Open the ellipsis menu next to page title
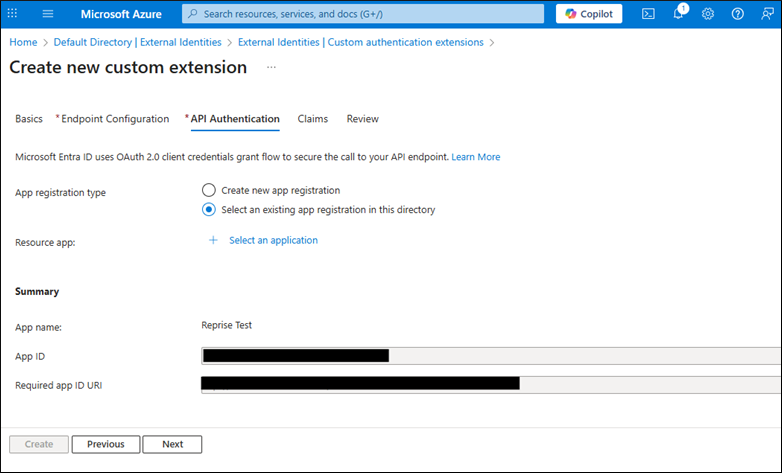Viewport: 782px width, 473px height. tap(271, 68)
